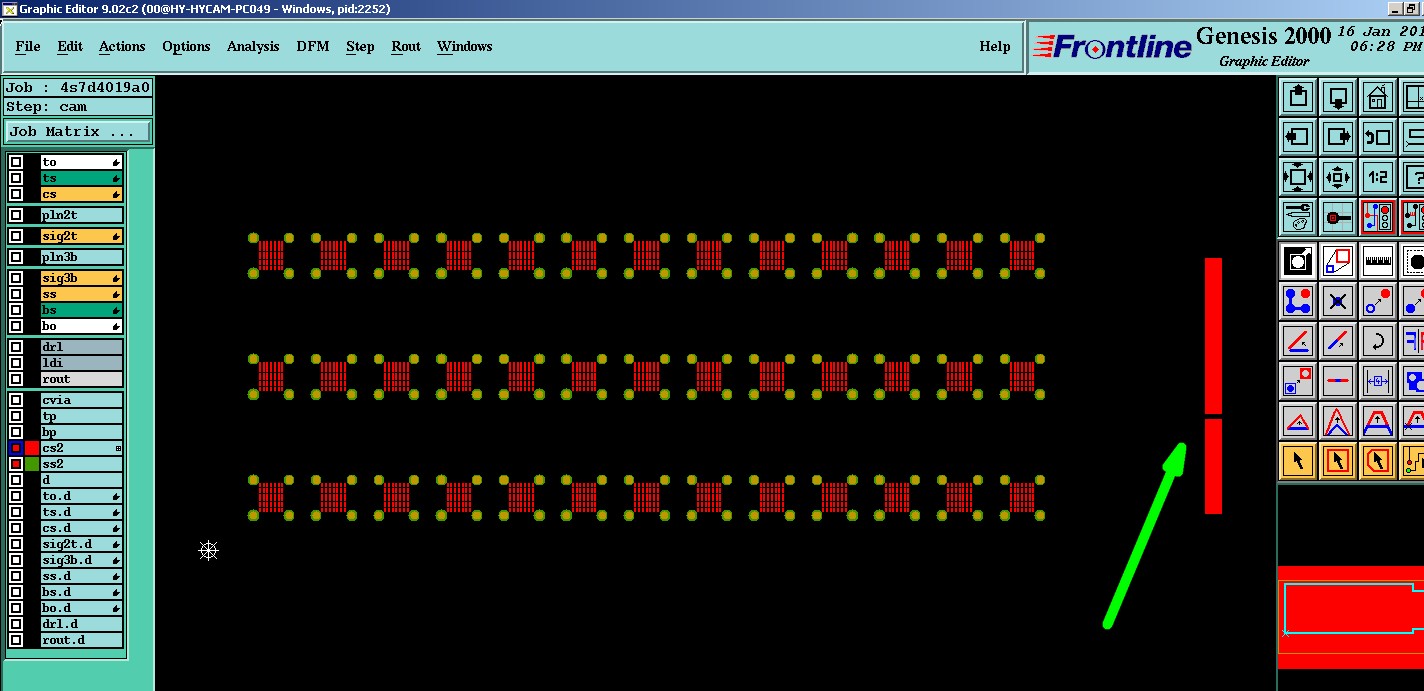Screen dimensions: 1424x691
Task: Click the 'drl' layer name
Action: 81,347
